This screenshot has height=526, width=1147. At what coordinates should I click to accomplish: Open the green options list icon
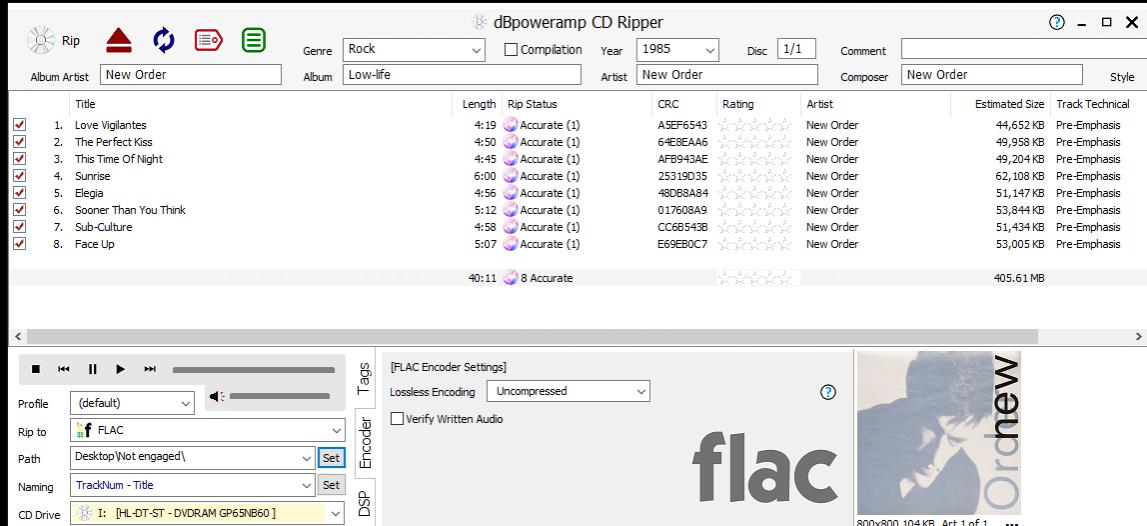253,41
